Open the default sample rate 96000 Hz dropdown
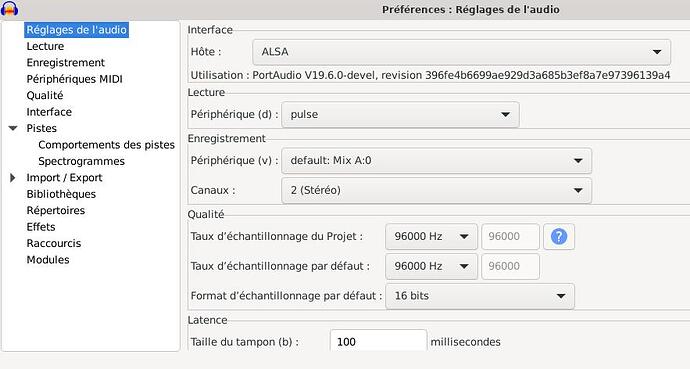The image size is (690, 369). coord(431,266)
